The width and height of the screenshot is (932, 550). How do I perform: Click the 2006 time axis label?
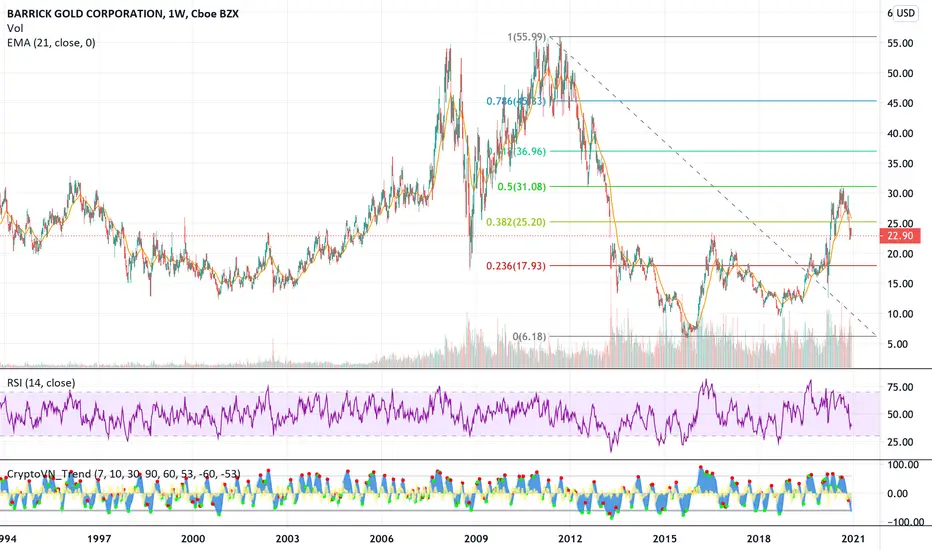click(382, 539)
